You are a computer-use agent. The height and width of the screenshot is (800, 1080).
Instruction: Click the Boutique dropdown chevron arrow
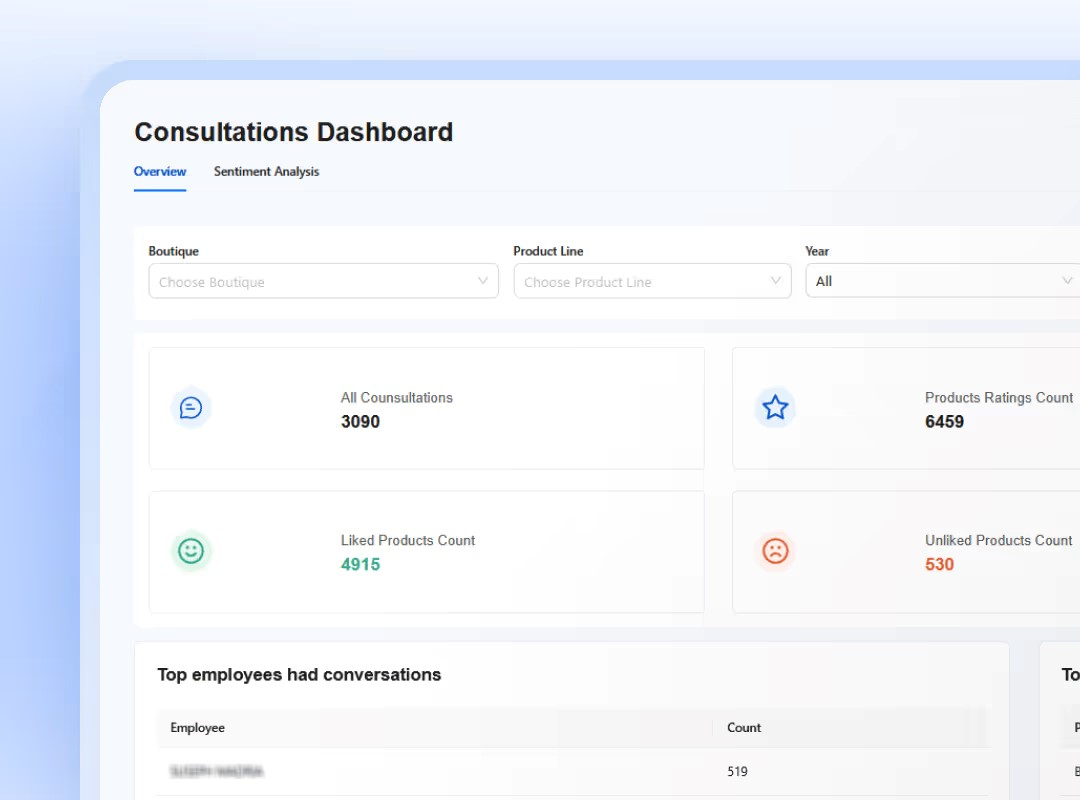click(x=483, y=281)
